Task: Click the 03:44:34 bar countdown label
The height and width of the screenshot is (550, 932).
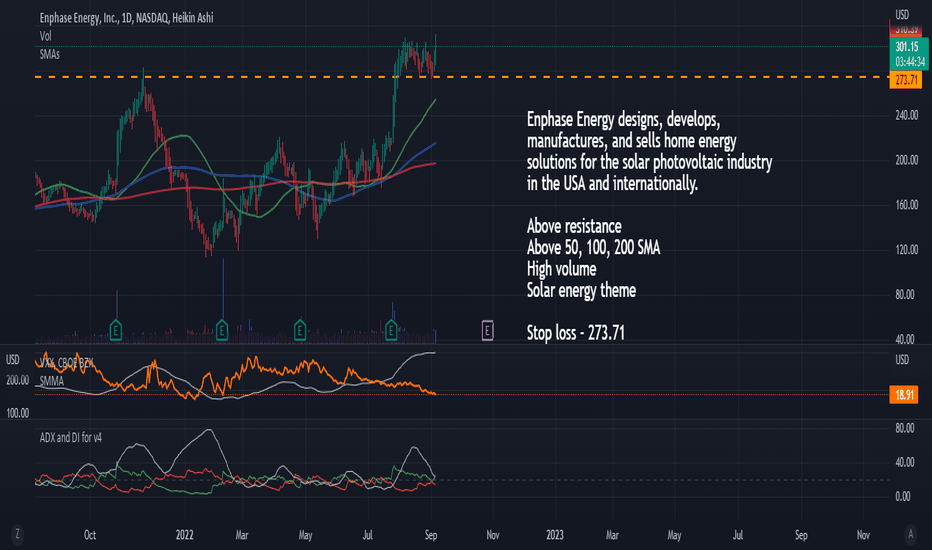Action: click(909, 62)
